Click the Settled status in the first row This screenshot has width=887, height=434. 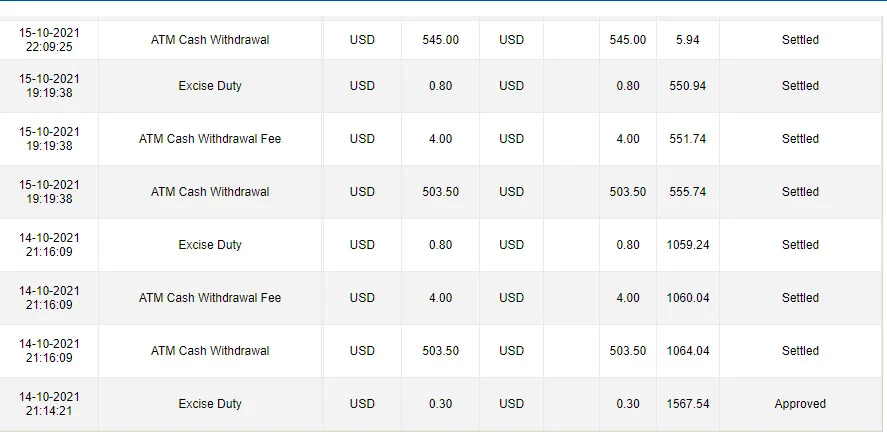click(800, 40)
